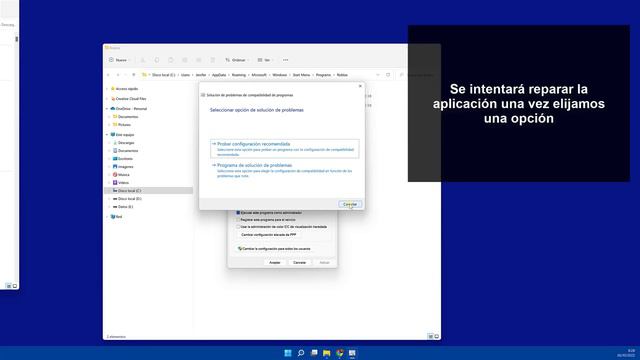Screen dimensions: 640x360
Task: Select Red in the sidebar
Action: pos(119,217)
